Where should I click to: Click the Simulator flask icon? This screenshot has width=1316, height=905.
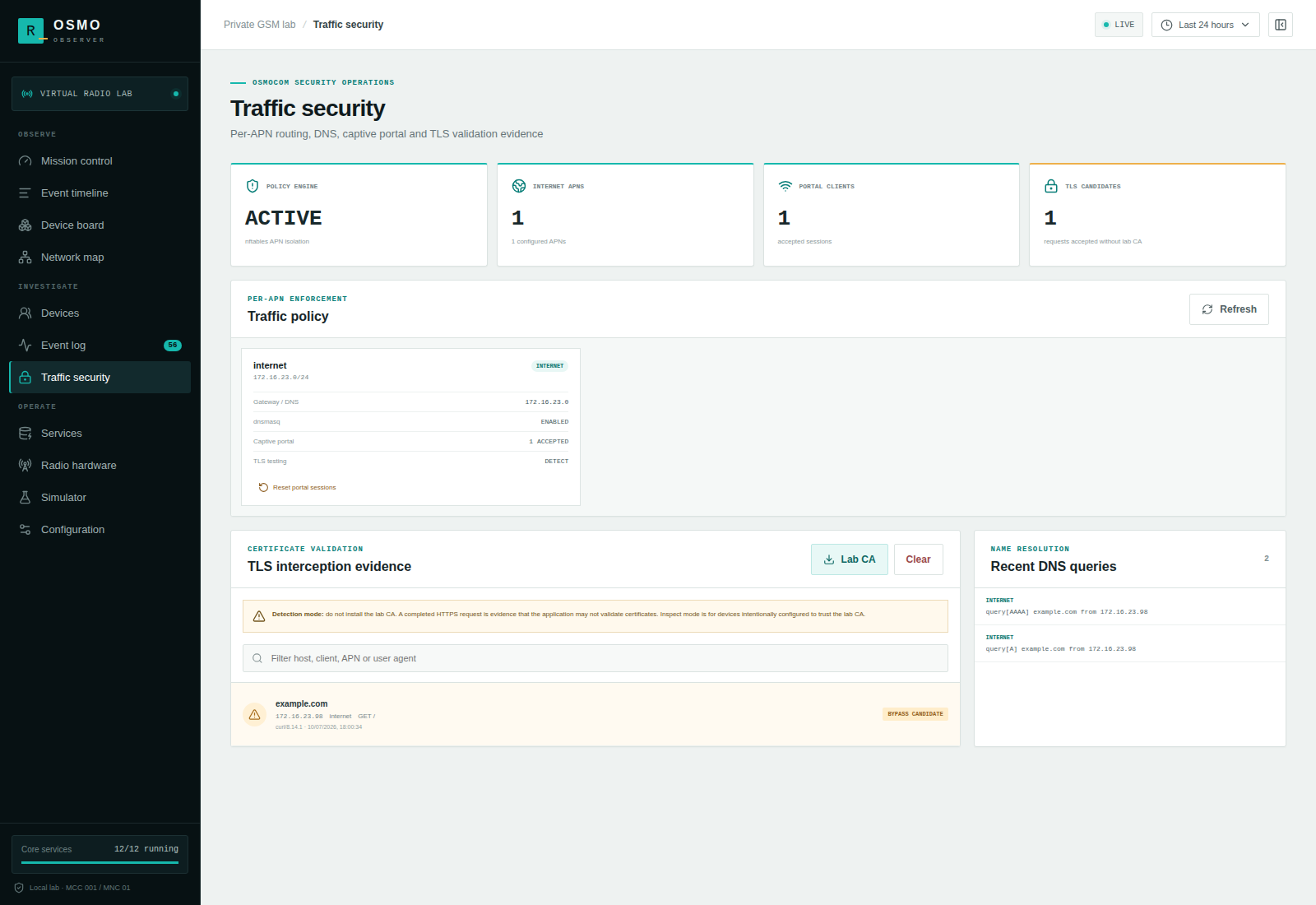pos(25,498)
